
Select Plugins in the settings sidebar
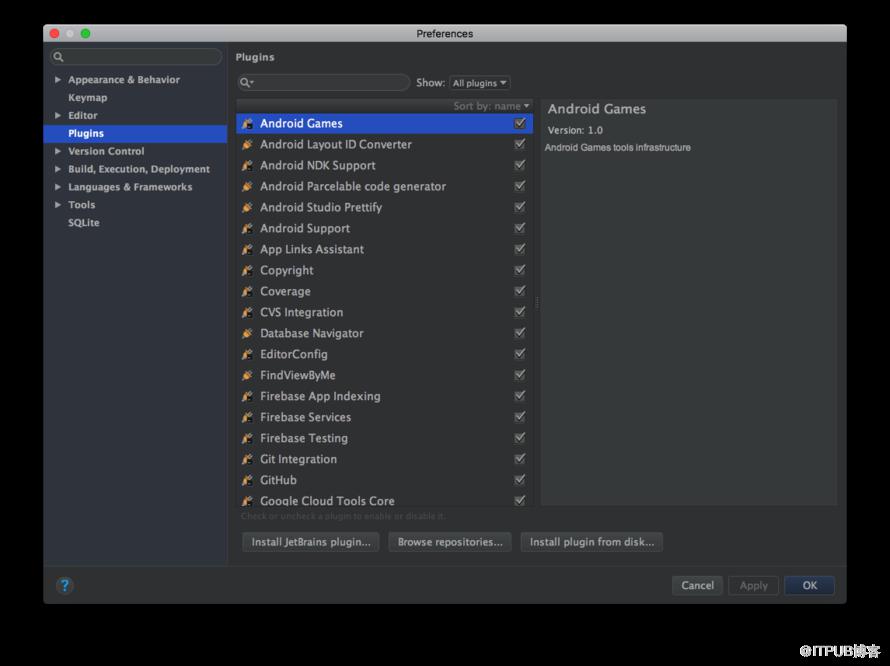[x=135, y=133]
